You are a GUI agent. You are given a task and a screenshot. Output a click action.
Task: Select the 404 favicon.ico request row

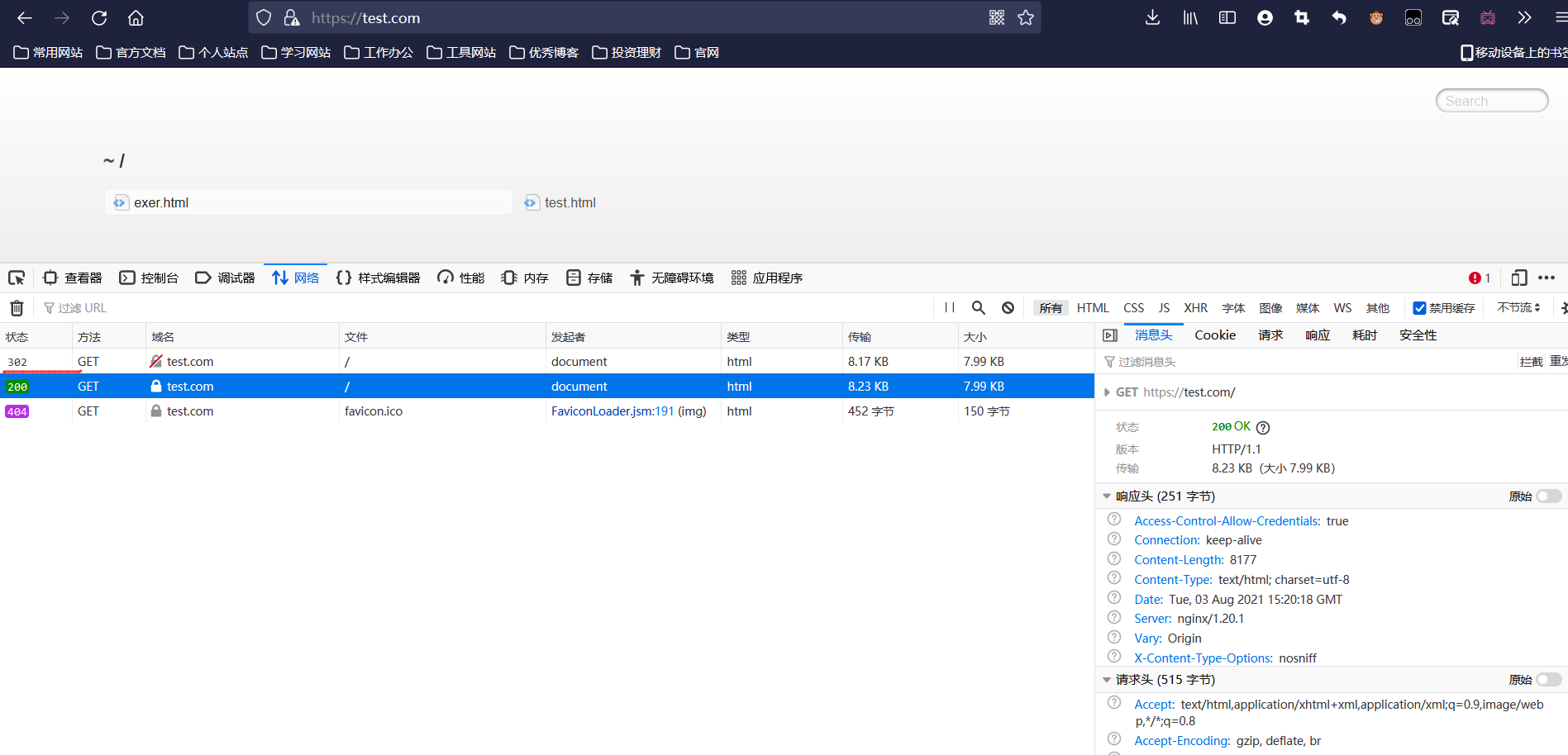[x=547, y=411]
